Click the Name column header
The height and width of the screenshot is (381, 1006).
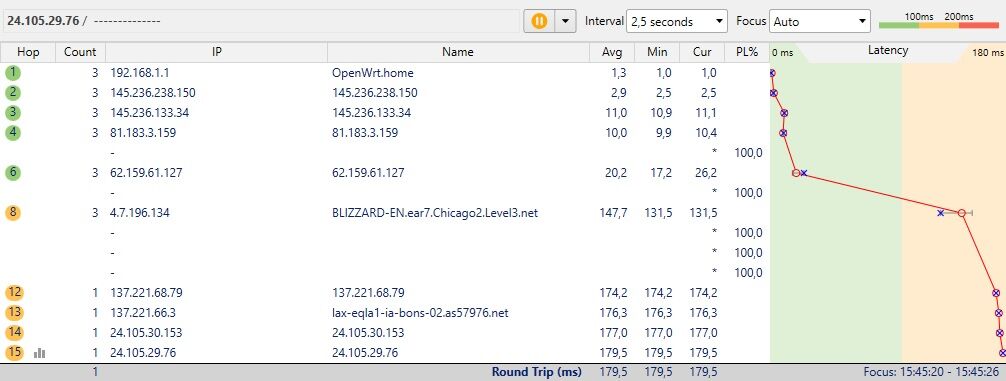pyautogui.click(x=458, y=52)
